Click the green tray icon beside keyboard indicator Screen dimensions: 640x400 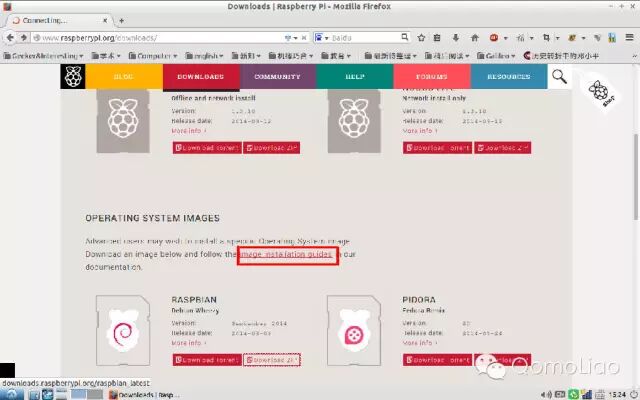tap(573, 395)
